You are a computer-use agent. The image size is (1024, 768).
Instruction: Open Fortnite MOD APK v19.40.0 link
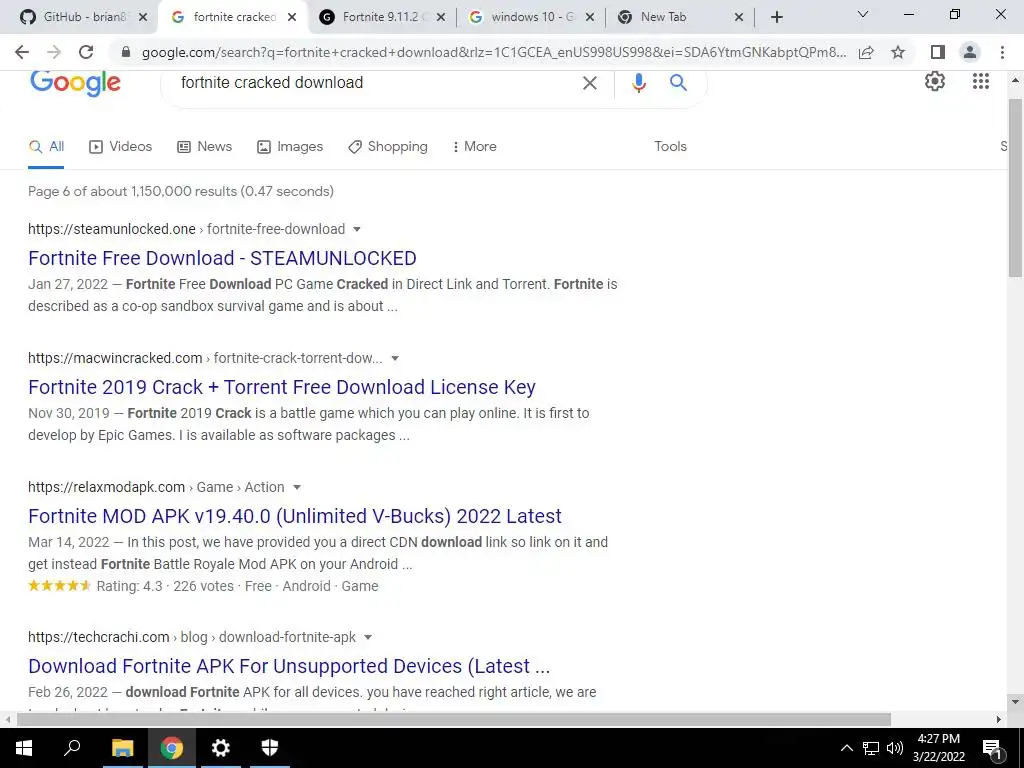point(295,517)
